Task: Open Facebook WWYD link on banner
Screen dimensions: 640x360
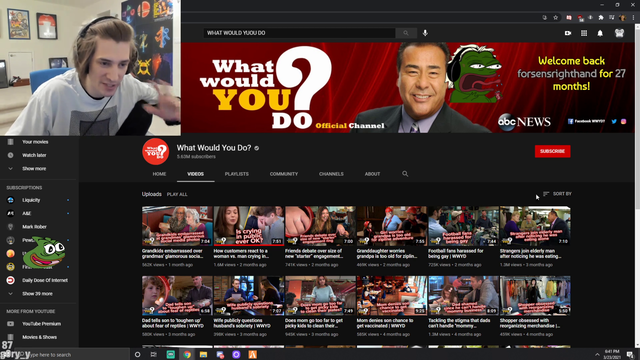Action: coord(586,121)
